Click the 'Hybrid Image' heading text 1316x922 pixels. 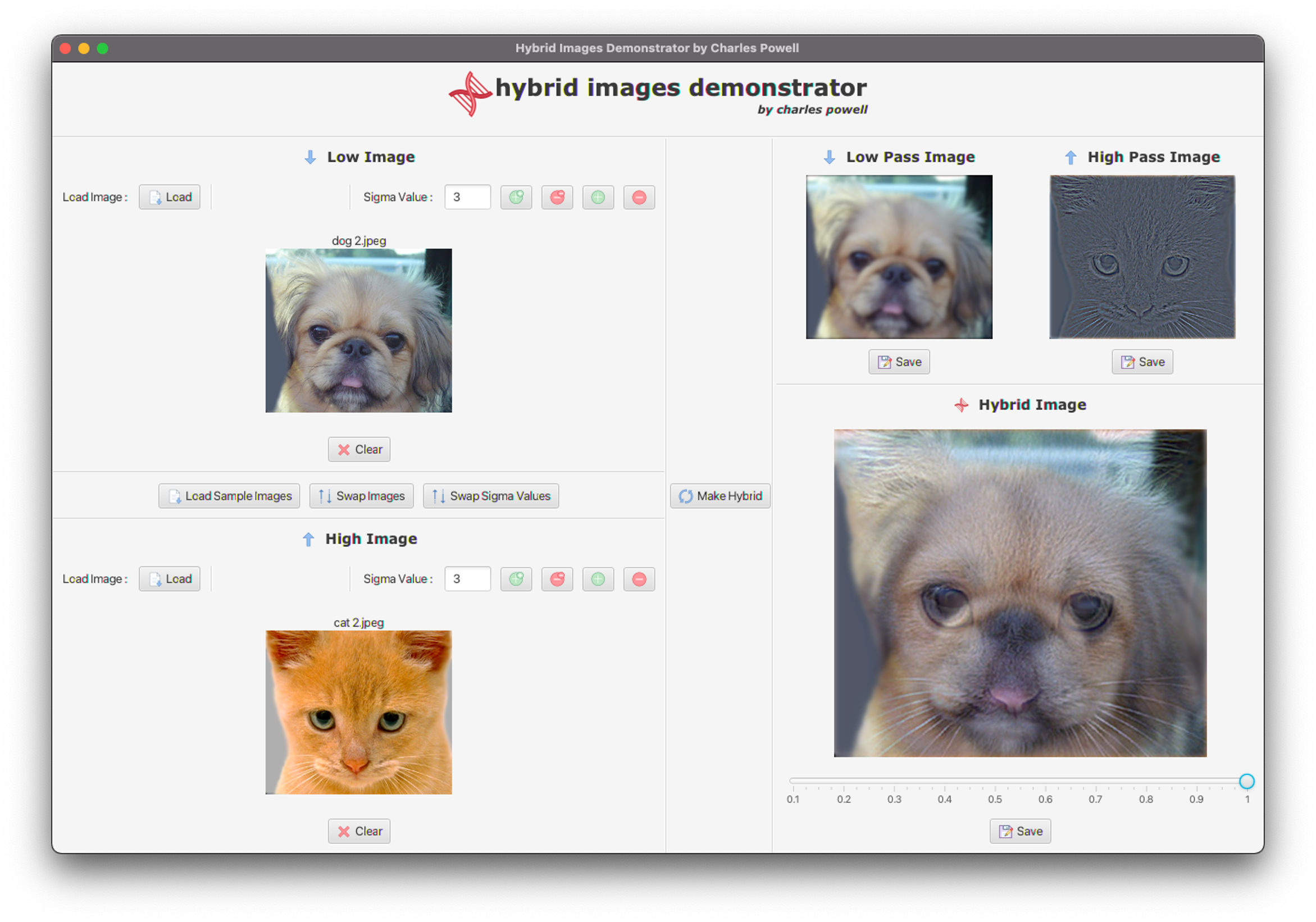point(1032,404)
